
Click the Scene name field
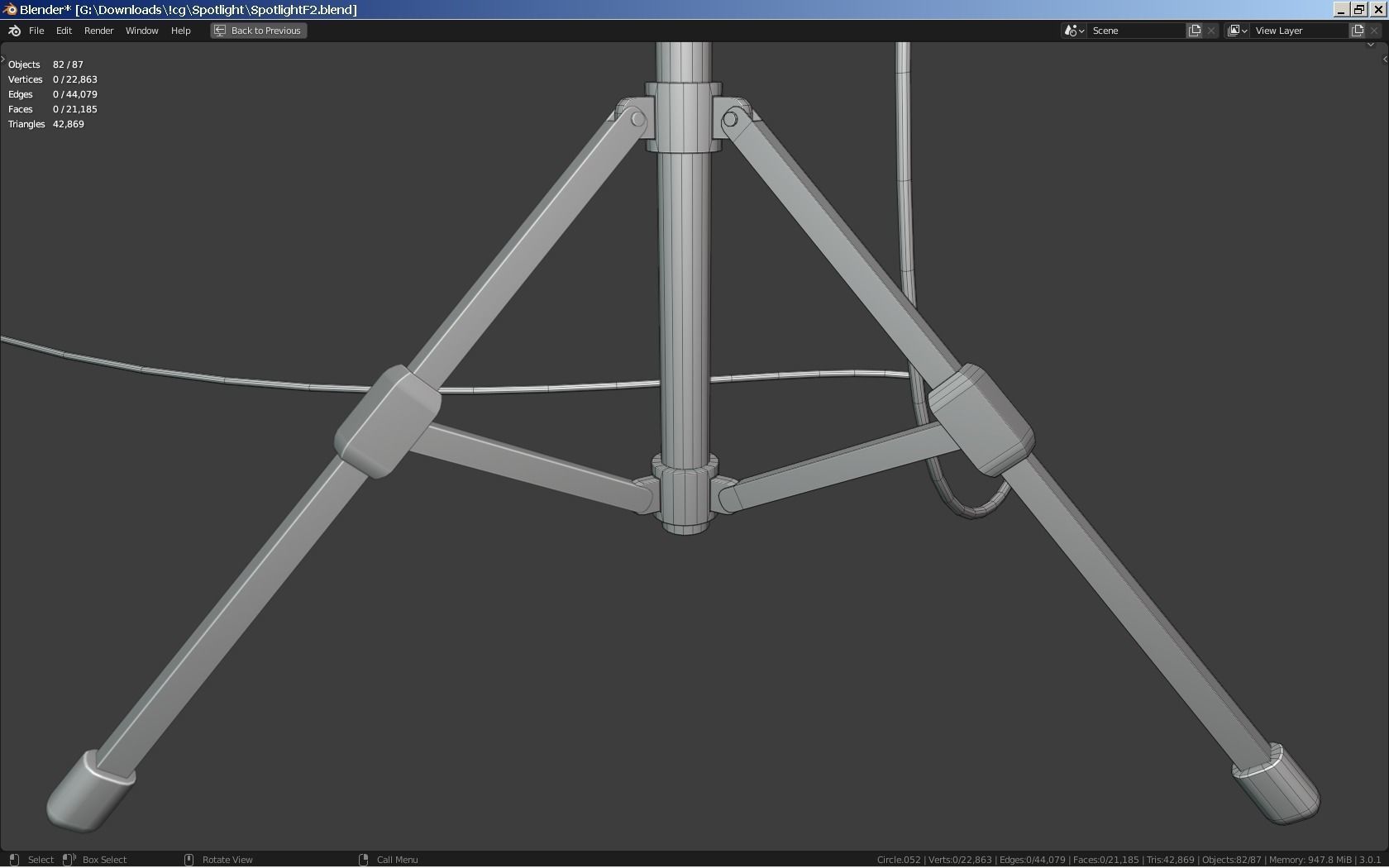(x=1137, y=31)
